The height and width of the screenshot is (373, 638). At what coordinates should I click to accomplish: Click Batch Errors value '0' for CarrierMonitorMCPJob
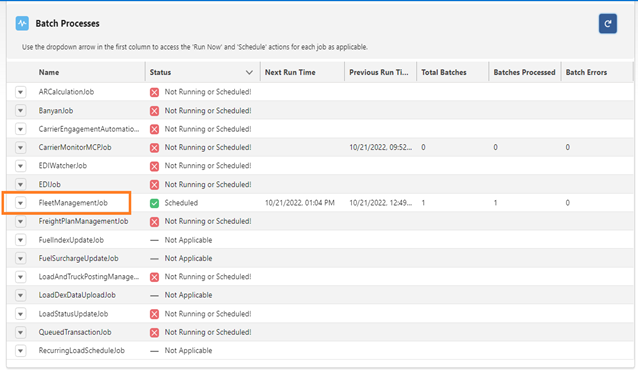point(567,147)
